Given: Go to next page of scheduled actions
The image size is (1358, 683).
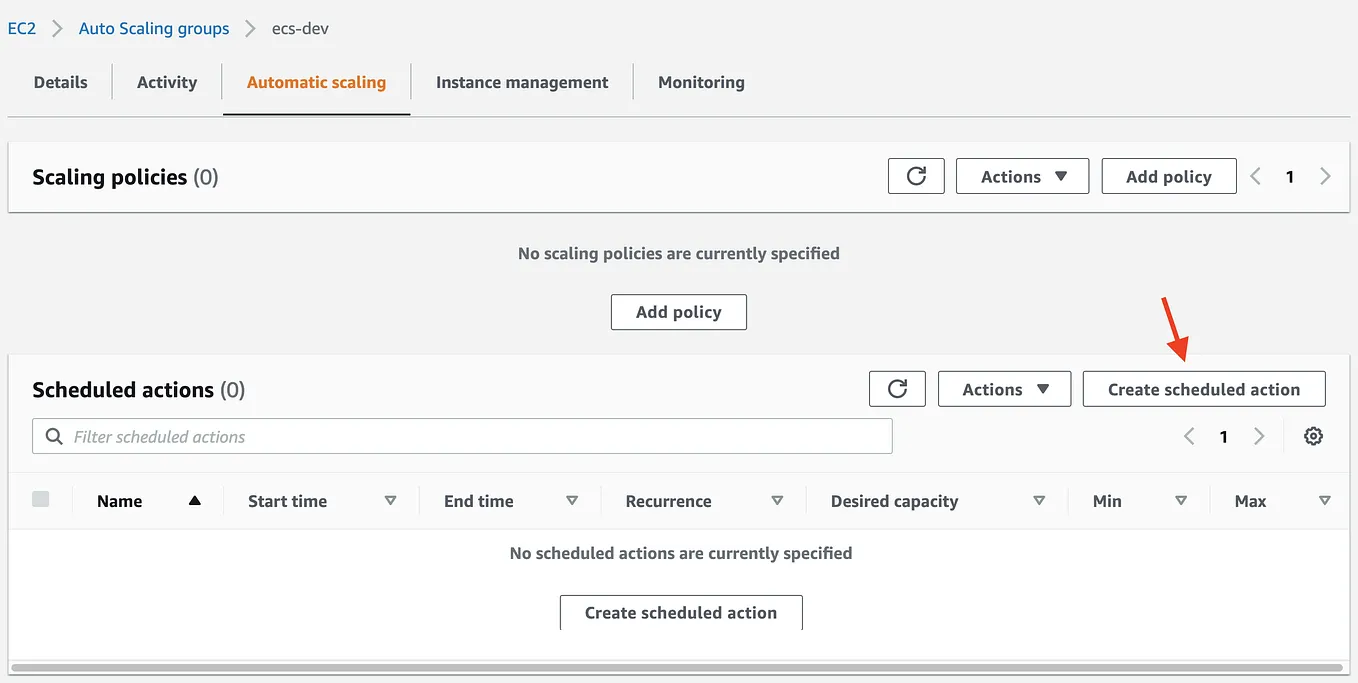Looking at the screenshot, I should coord(1259,436).
